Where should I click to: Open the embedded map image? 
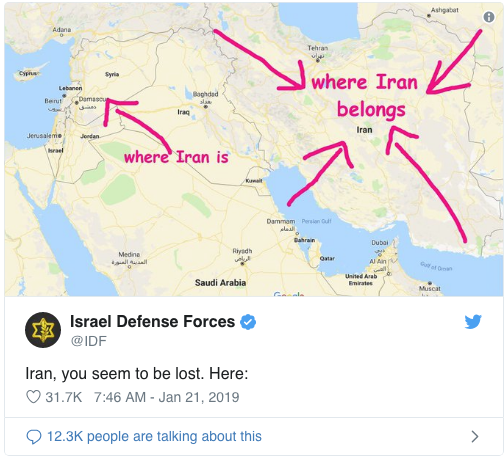tap(253, 149)
